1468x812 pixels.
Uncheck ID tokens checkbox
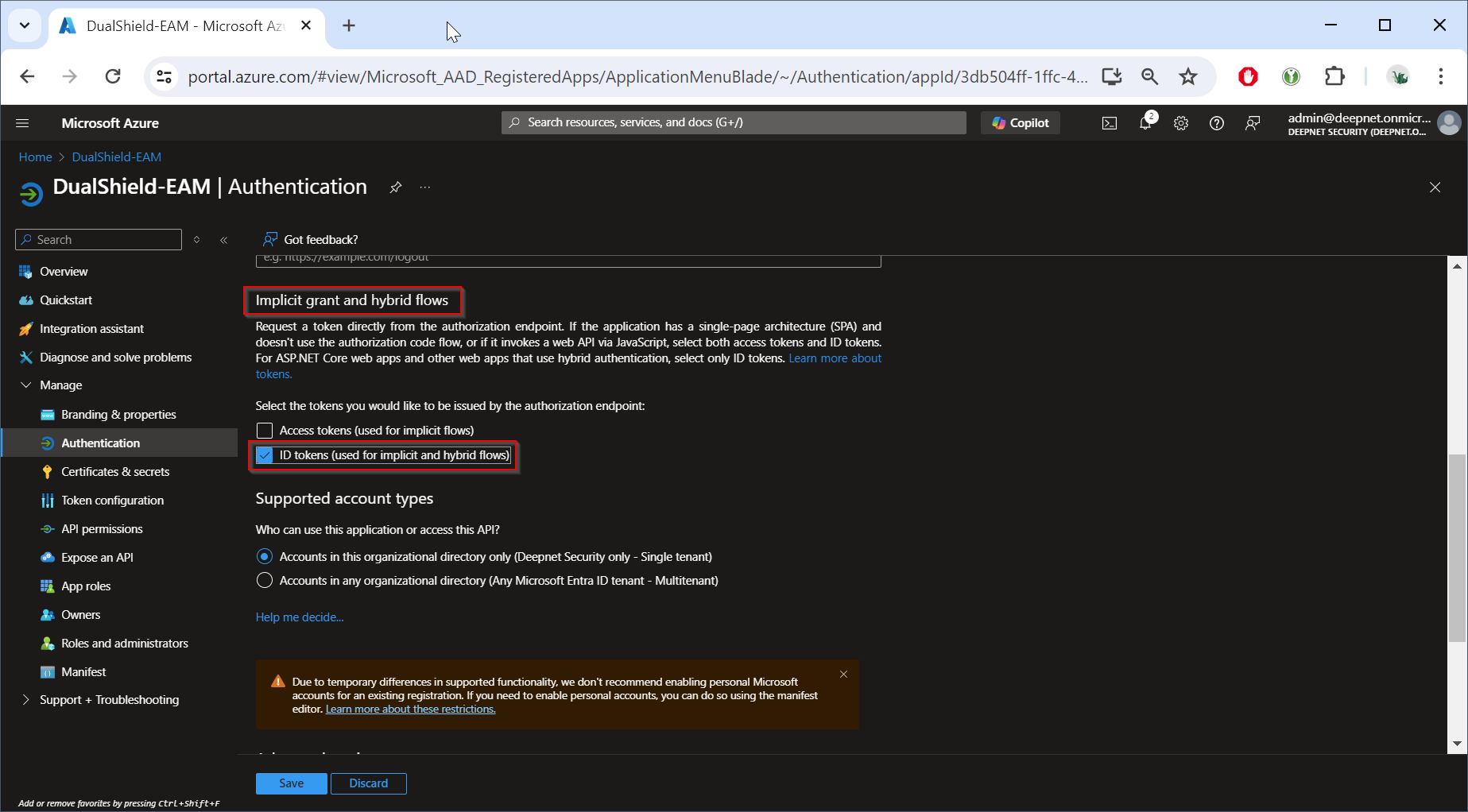click(265, 455)
